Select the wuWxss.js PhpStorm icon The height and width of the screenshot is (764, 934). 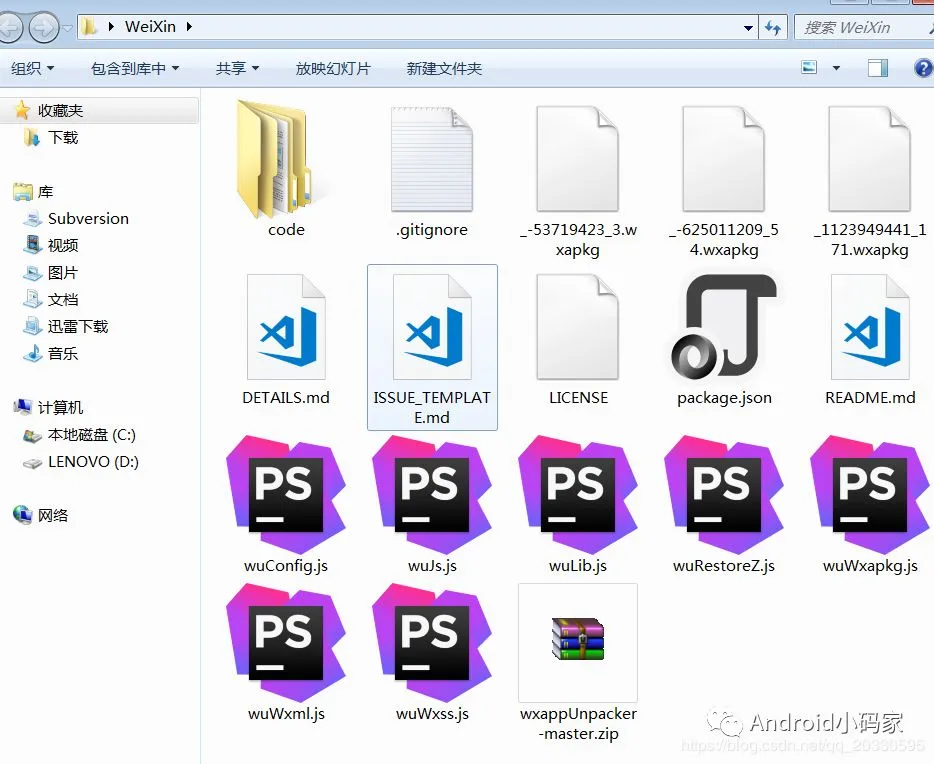point(432,643)
